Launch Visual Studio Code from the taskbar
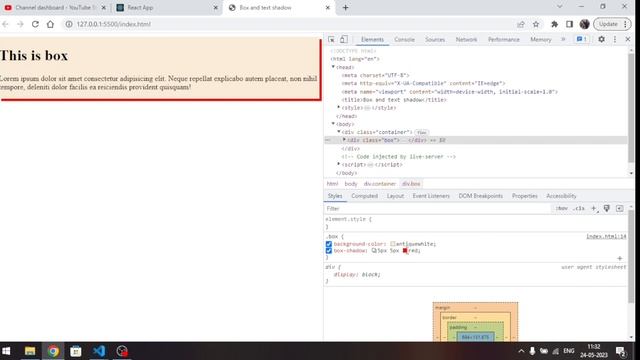This screenshot has height=360, width=640. [x=99, y=351]
